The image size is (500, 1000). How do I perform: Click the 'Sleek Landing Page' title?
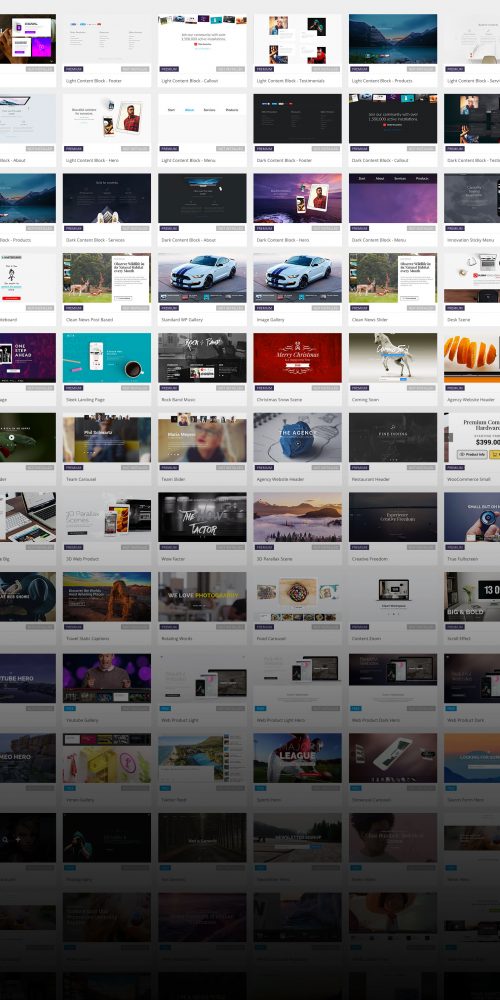pyautogui.click(x=85, y=400)
